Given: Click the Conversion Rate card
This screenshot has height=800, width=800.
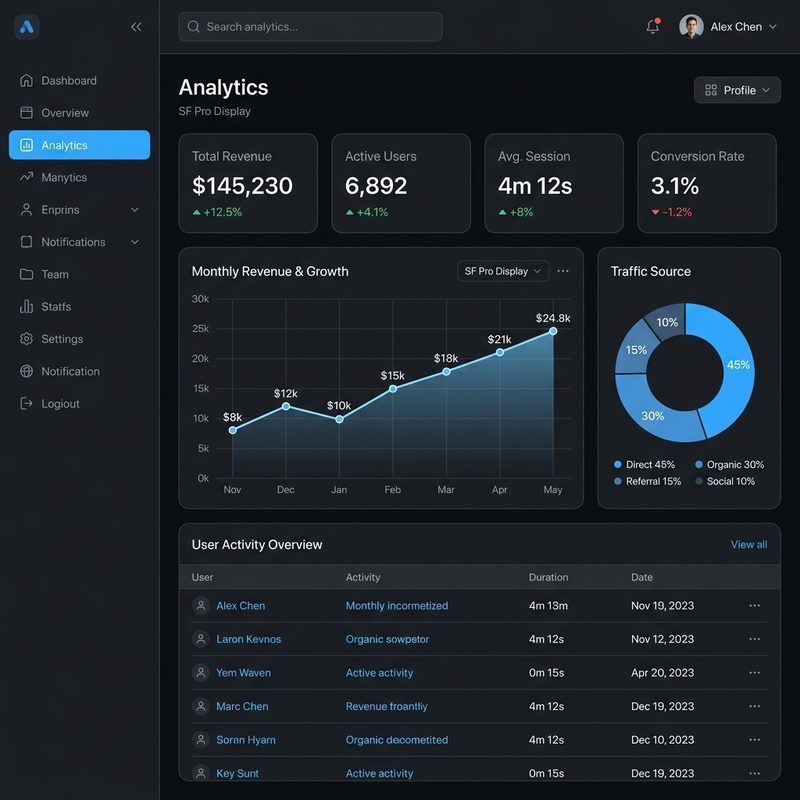Looking at the screenshot, I should pyautogui.click(x=707, y=183).
